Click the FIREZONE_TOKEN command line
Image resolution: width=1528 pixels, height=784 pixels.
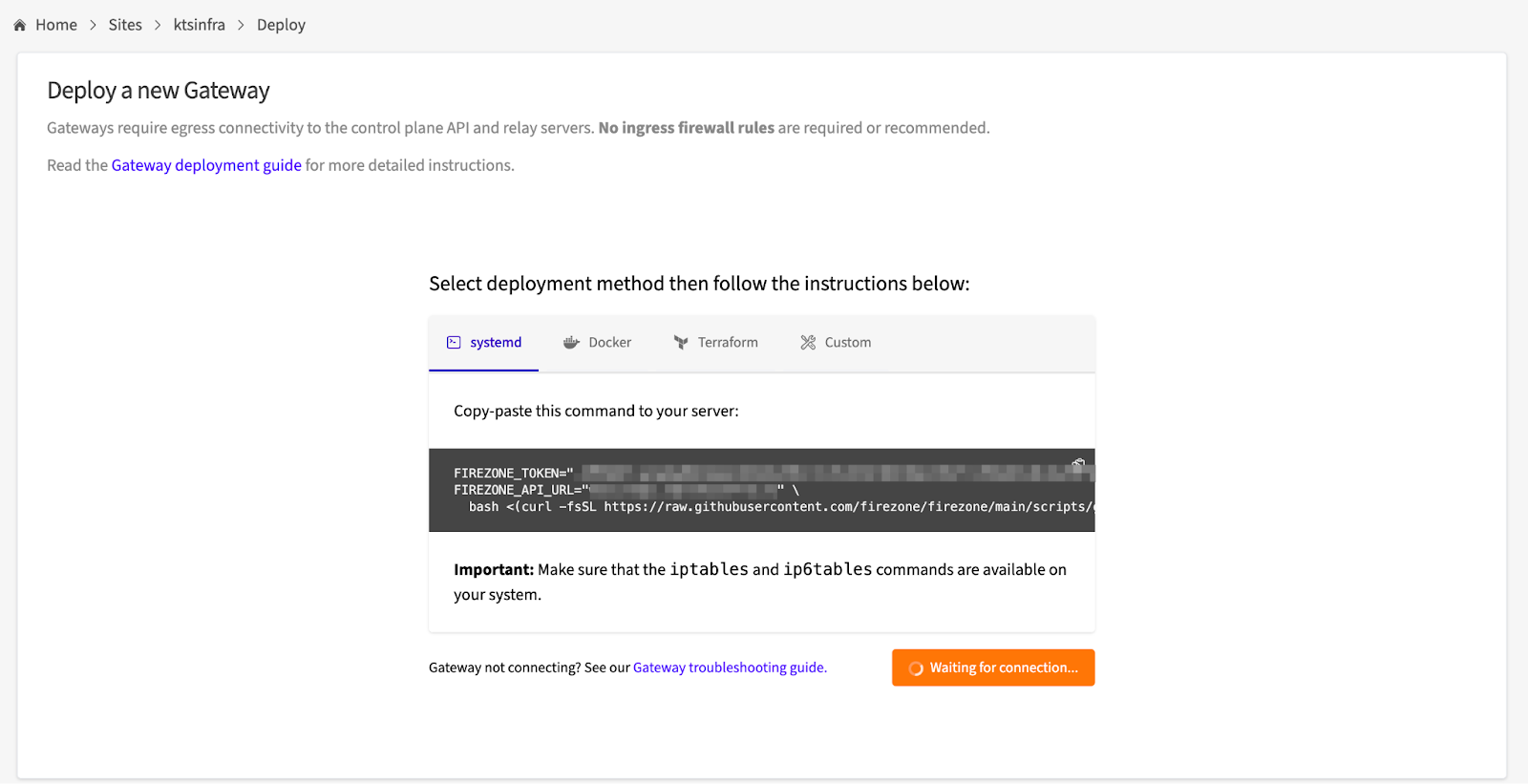(775, 473)
